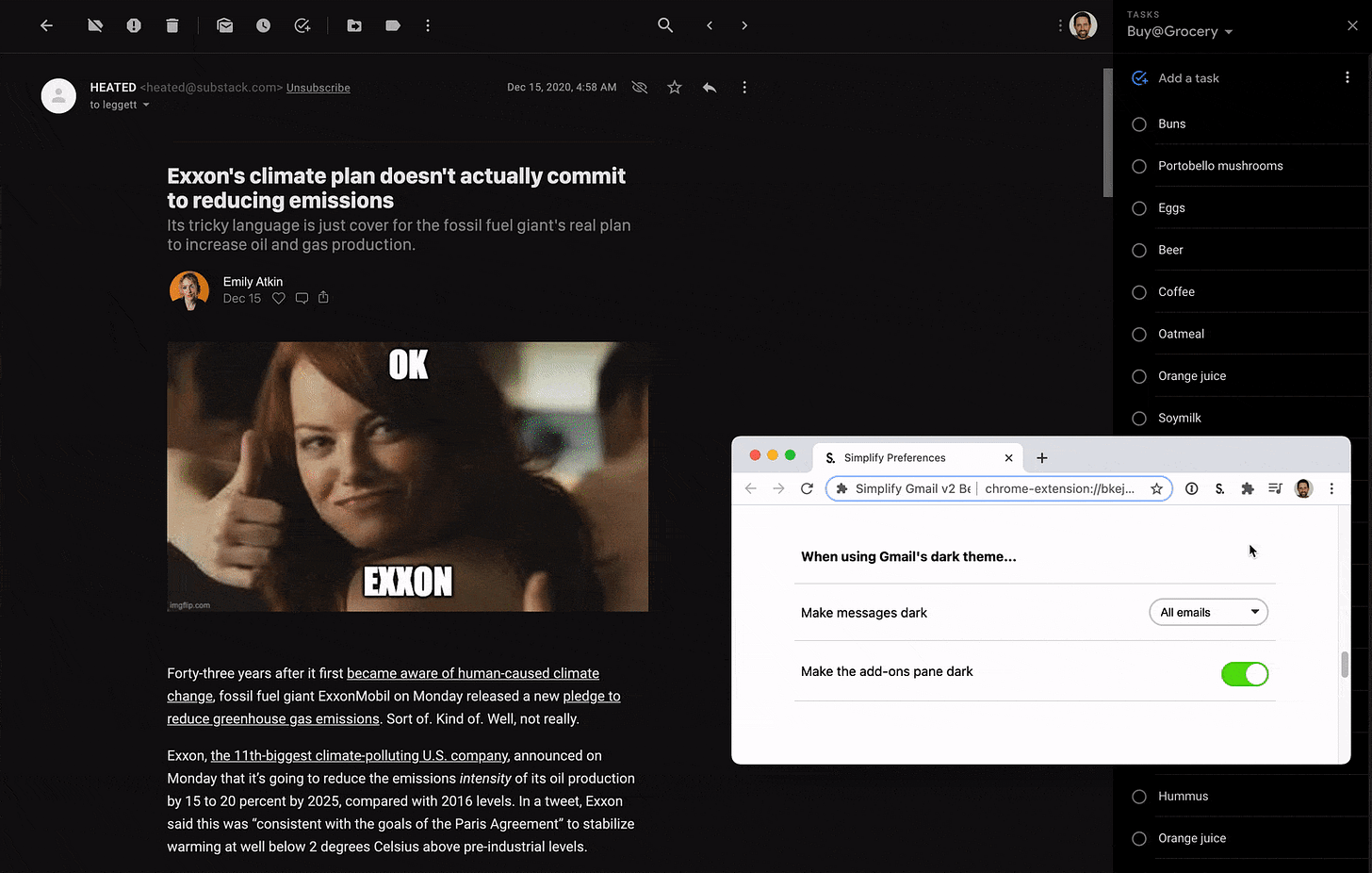The image size is (1372, 873).
Task: Open comments icon beside Dec 15
Action: coord(302,298)
